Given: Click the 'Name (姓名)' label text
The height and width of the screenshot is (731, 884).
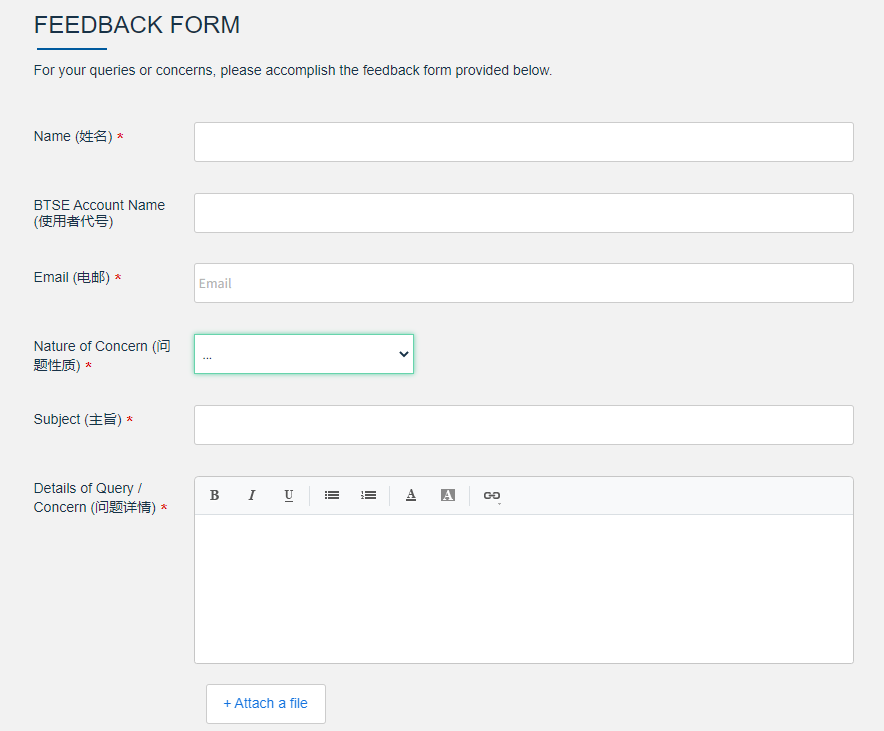Looking at the screenshot, I should 73,136.
